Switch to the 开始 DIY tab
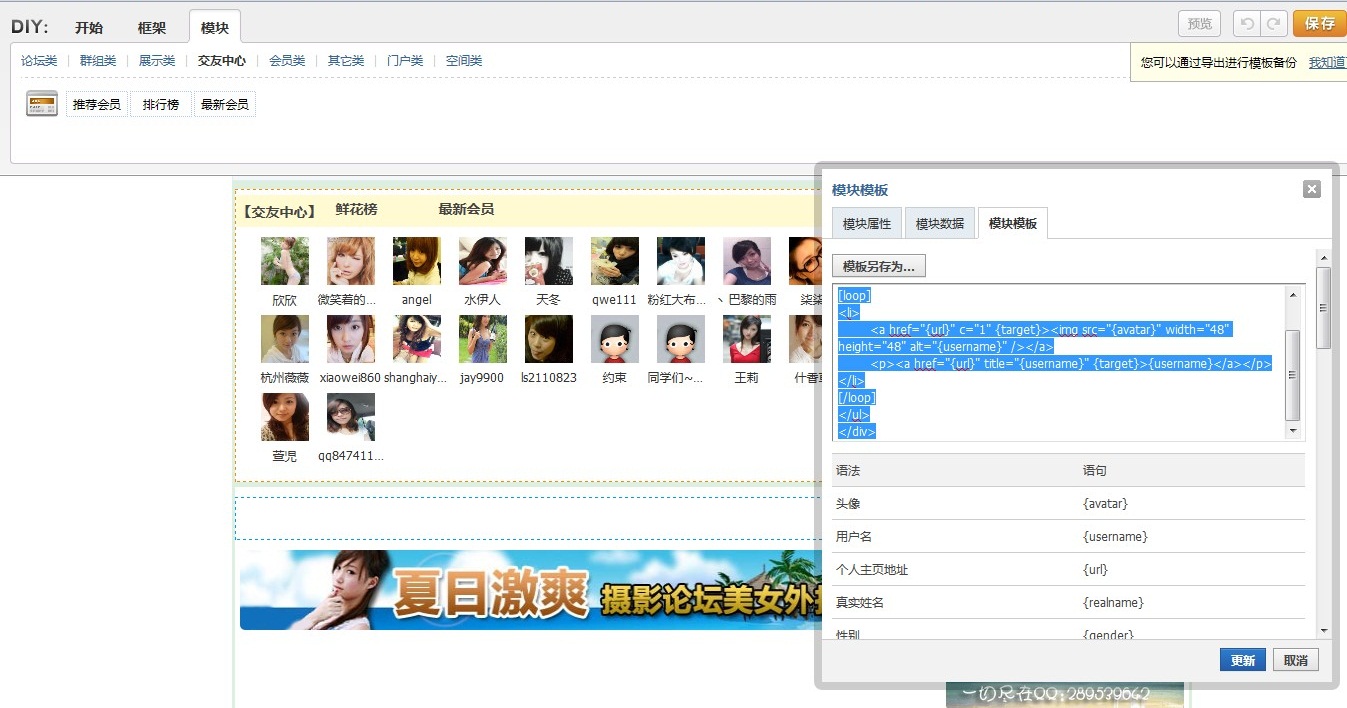Screen dimensions: 1347x708 (x=89, y=27)
